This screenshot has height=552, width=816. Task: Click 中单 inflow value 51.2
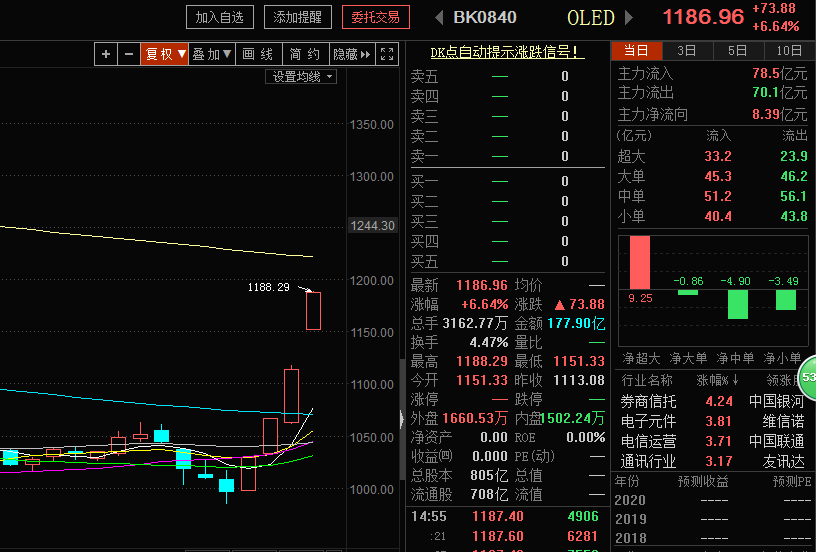(718, 196)
